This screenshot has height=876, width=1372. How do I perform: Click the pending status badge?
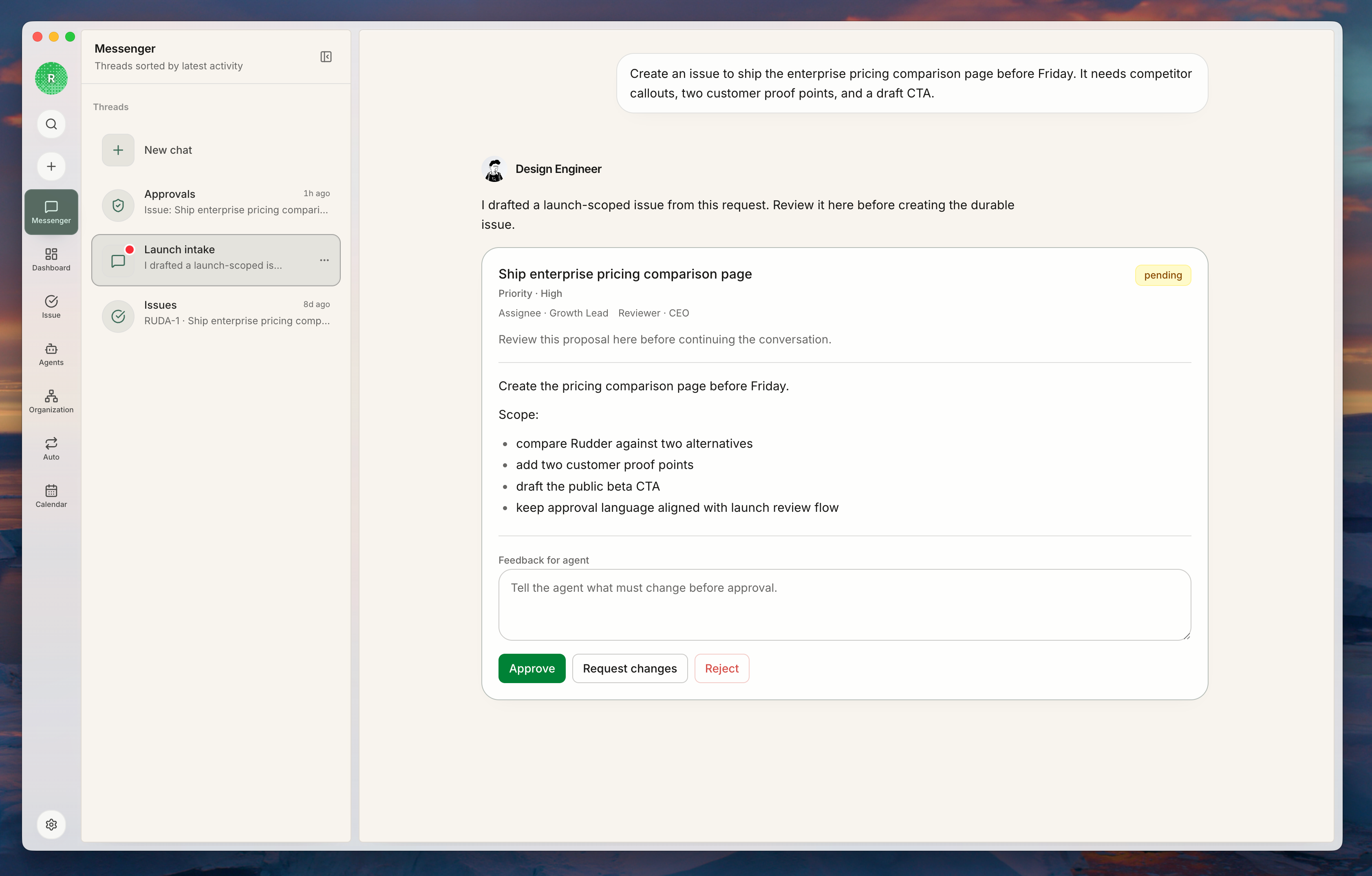click(1163, 275)
